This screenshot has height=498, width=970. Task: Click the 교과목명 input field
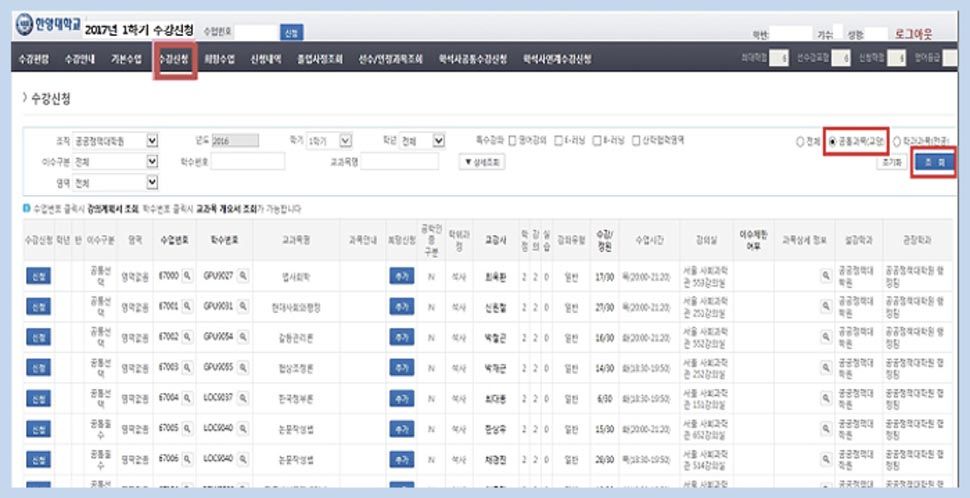point(397,161)
